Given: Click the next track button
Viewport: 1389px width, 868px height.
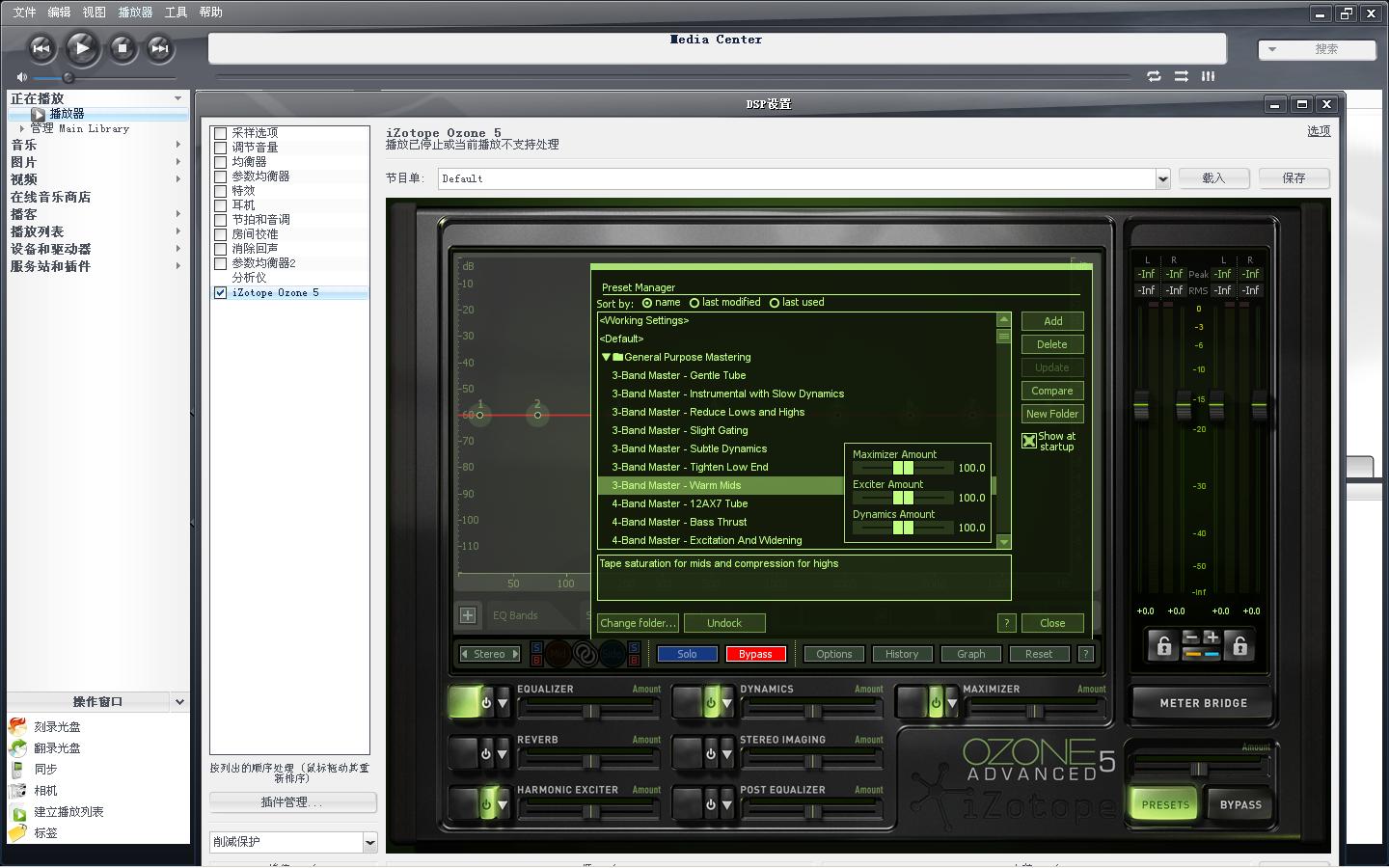Looking at the screenshot, I should (160, 47).
